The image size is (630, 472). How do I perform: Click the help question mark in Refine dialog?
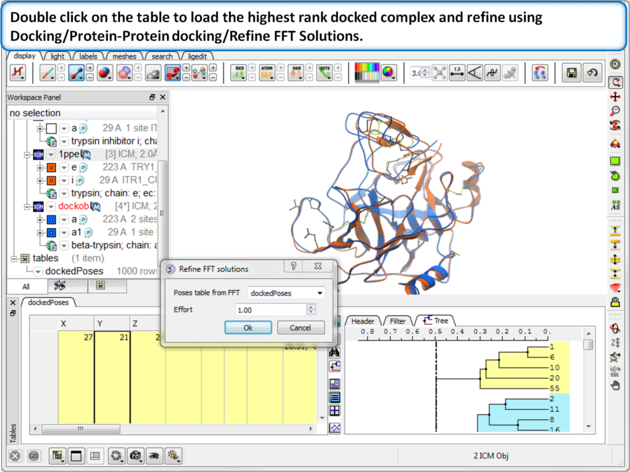(294, 268)
